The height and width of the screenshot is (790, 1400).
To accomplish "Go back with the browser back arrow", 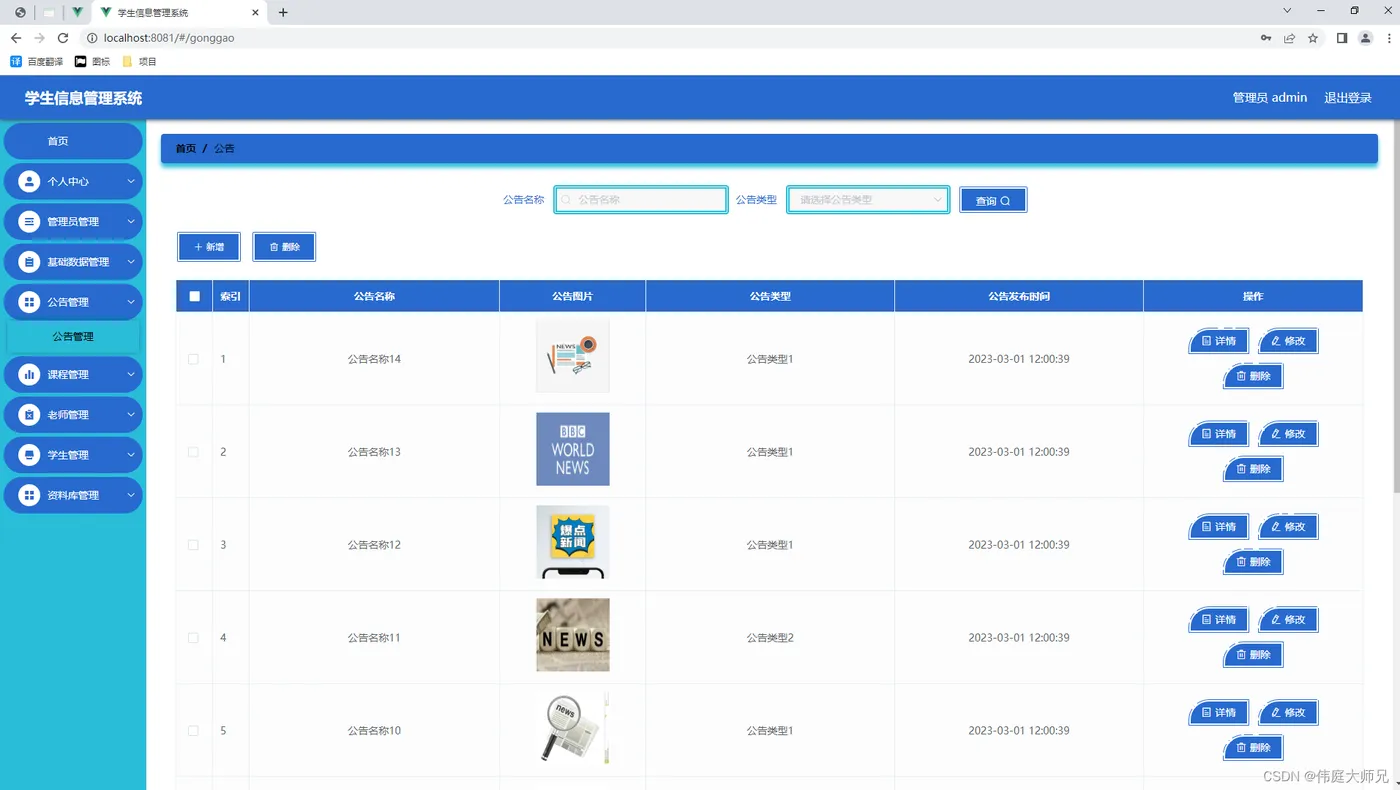I will pyautogui.click(x=16, y=38).
